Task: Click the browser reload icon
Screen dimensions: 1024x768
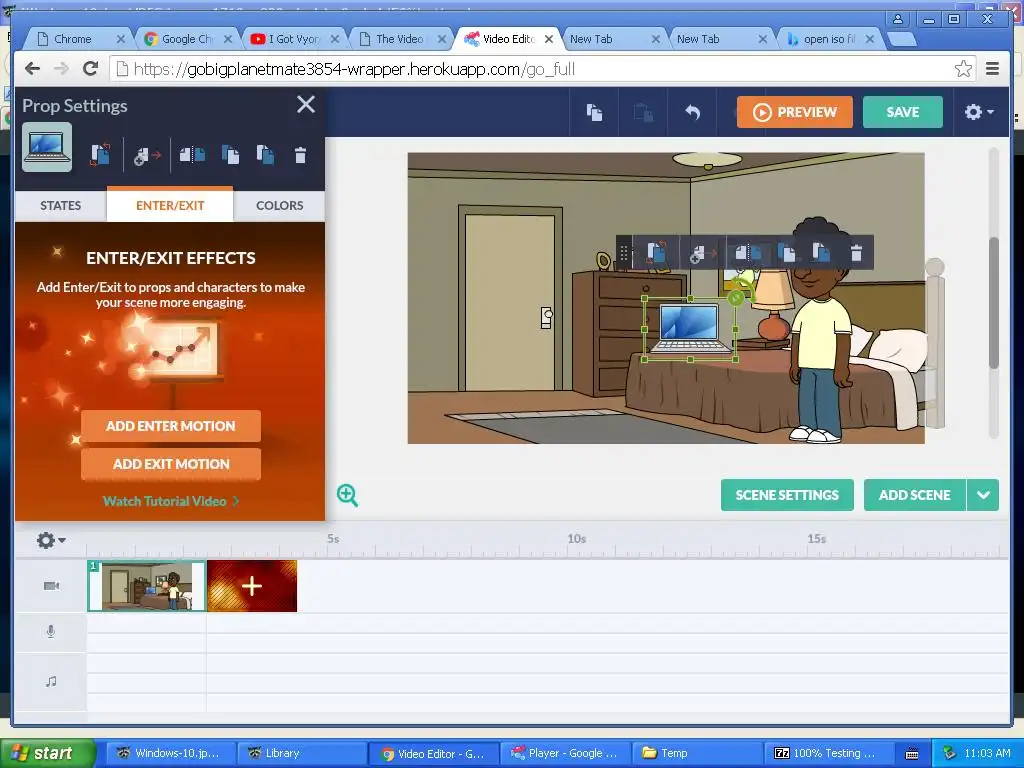Action: pyautogui.click(x=91, y=69)
